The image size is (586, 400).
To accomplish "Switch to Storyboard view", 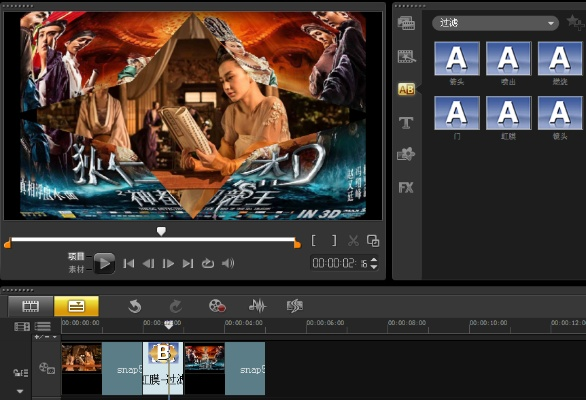I will tap(31, 307).
